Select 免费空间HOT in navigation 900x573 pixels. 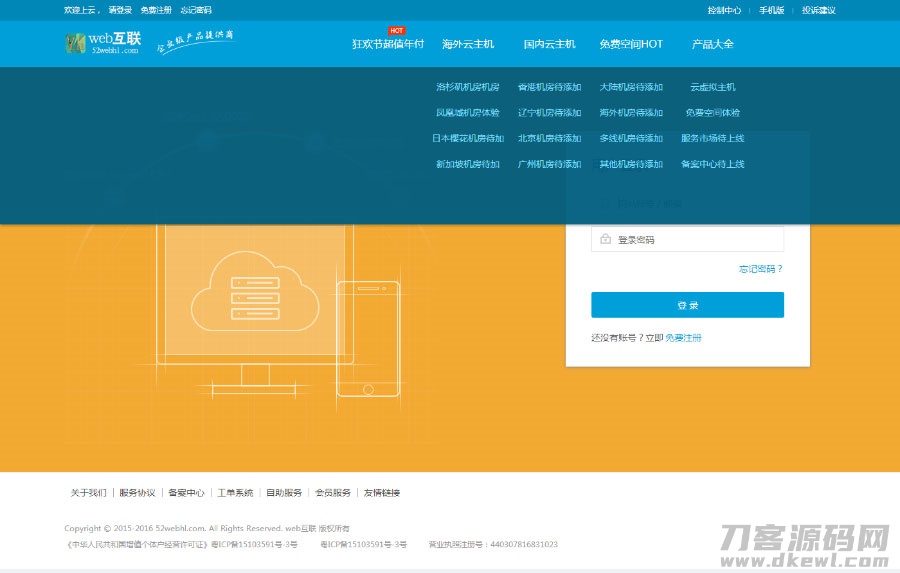[x=630, y=44]
